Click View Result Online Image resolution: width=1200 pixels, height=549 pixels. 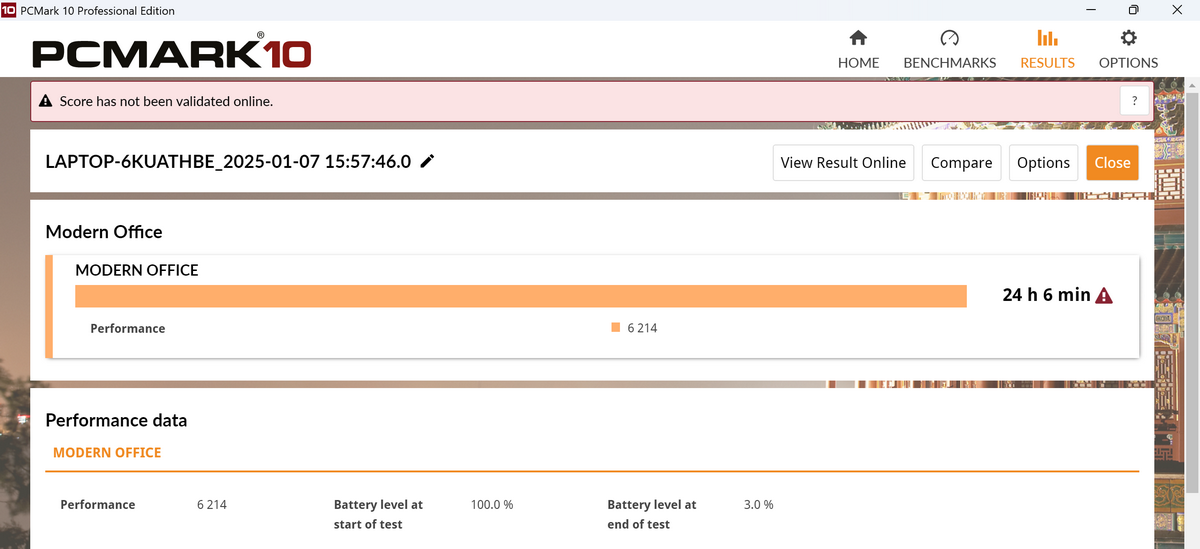point(843,162)
